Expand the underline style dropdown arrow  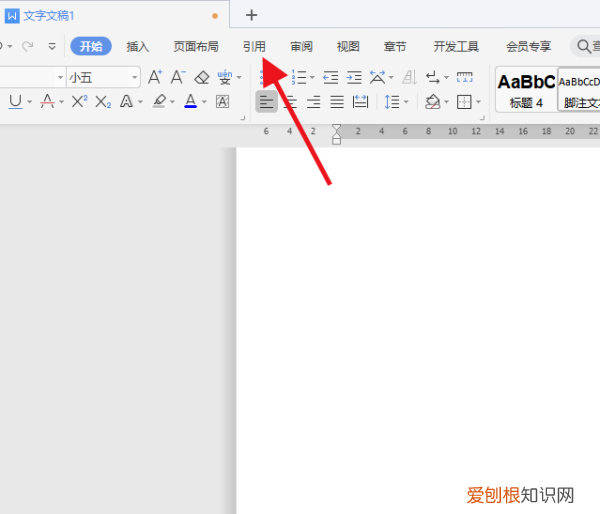pos(29,101)
